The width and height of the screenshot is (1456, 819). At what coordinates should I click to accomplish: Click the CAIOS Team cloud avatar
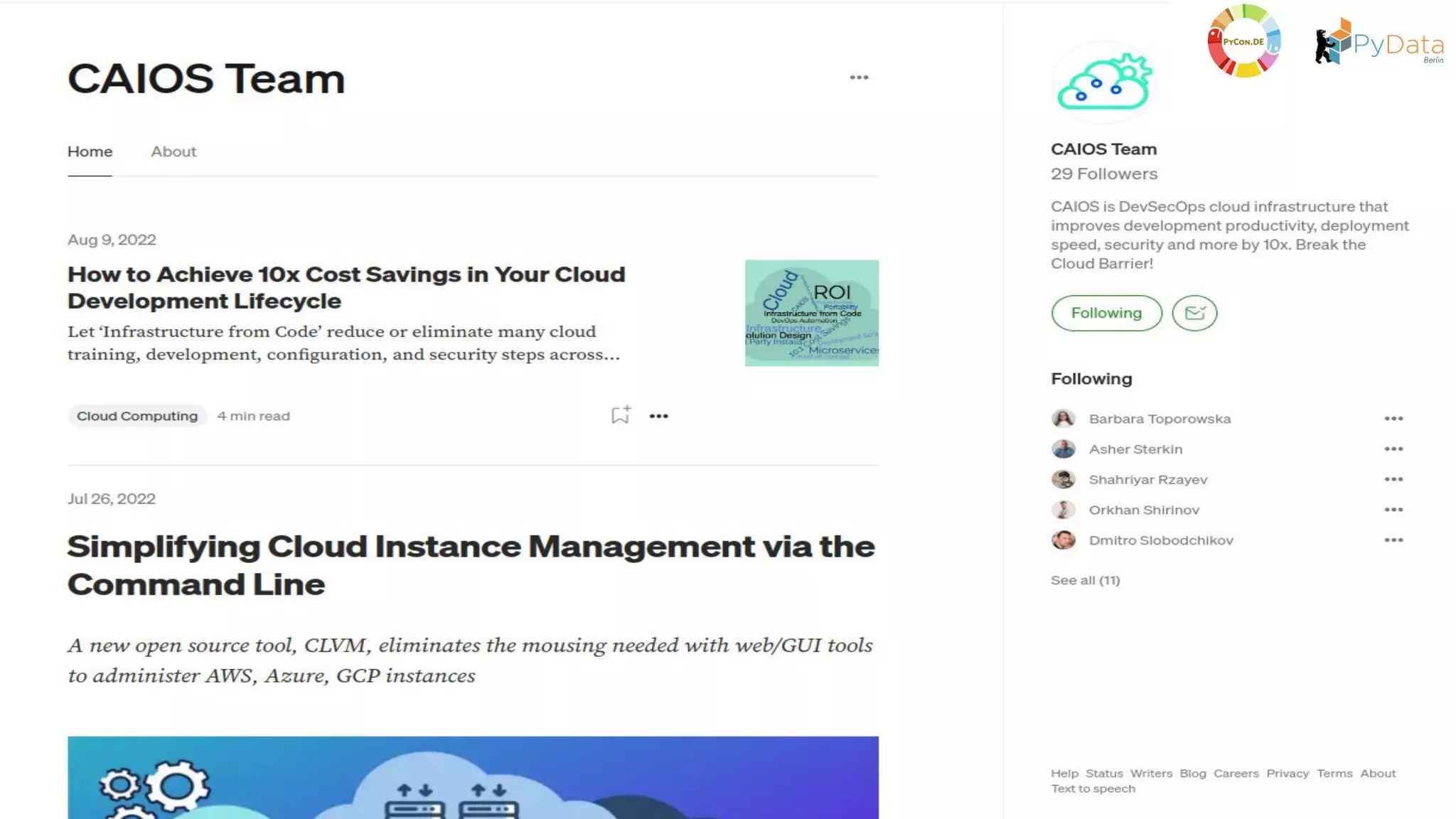point(1104,82)
